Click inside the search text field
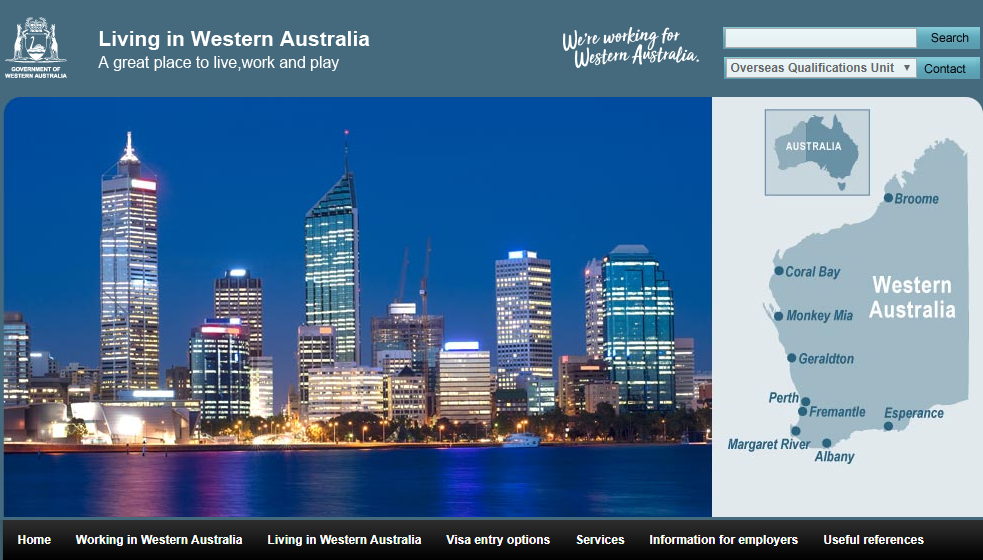Screen dimensions: 983x560 point(820,38)
